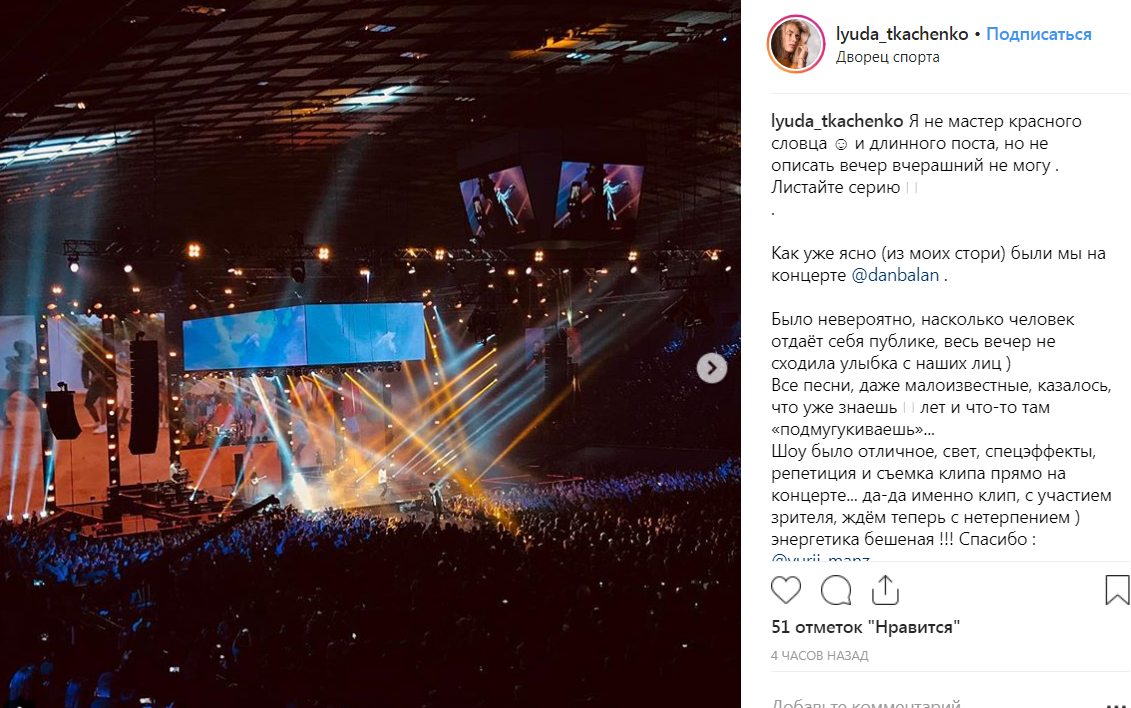This screenshot has width=1131, height=708.
Task: Open comments via the speech bubble icon
Action: click(x=836, y=590)
